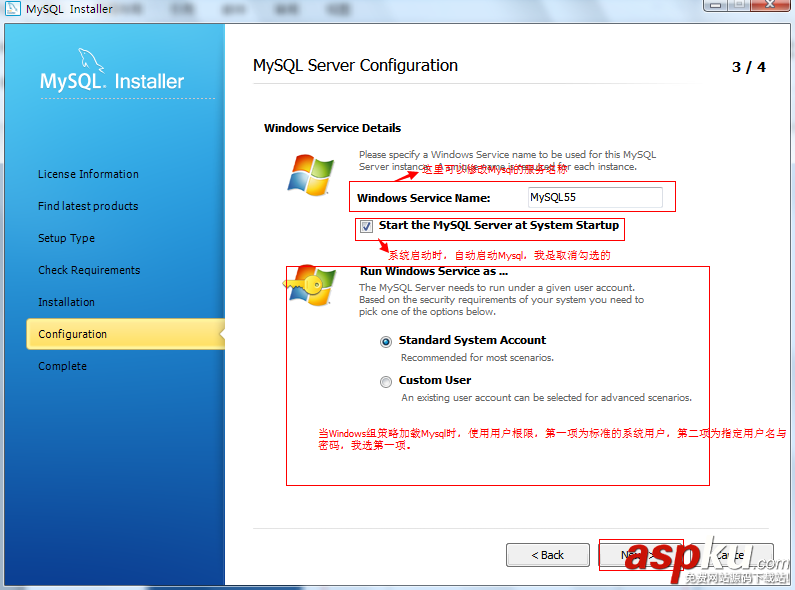
Task: Select the Installation step in sidebar
Action: point(66,302)
